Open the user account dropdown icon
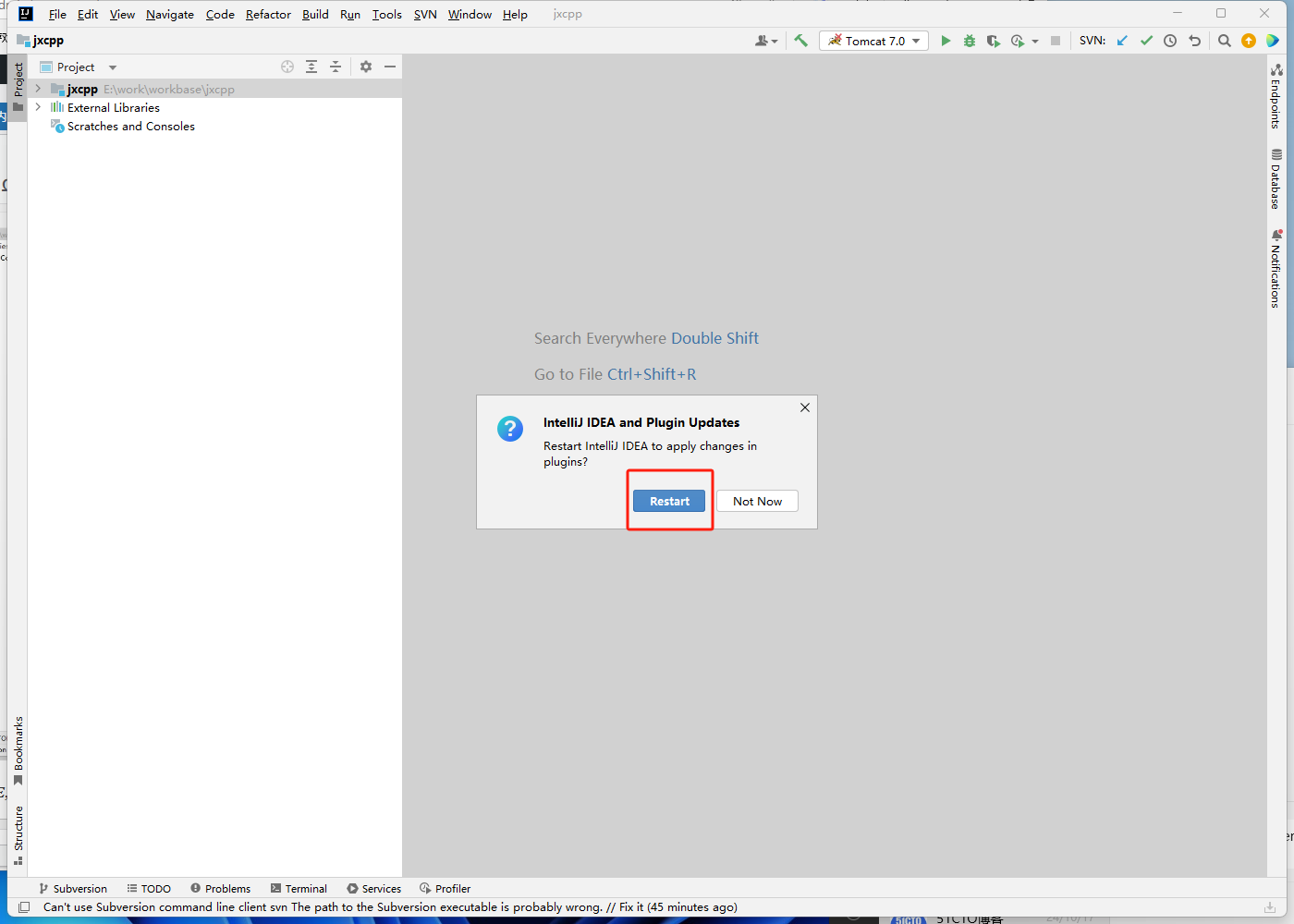The width and height of the screenshot is (1294, 924). [x=766, y=41]
